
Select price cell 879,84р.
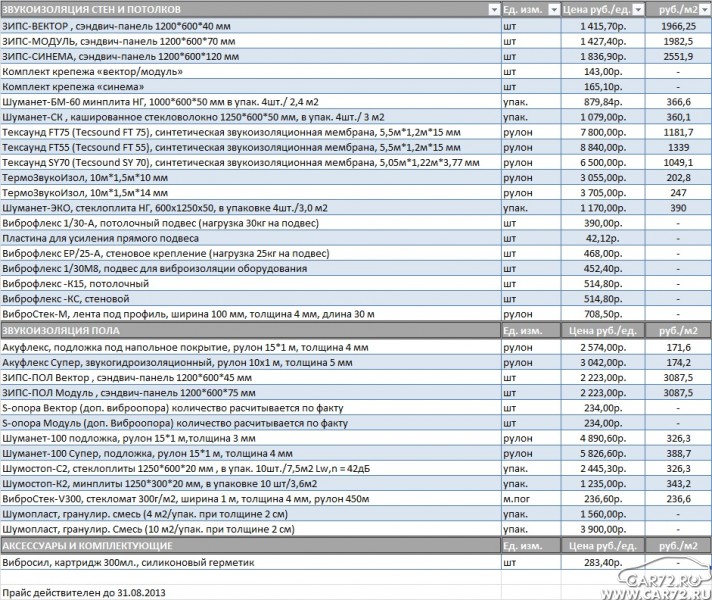[x=603, y=102]
